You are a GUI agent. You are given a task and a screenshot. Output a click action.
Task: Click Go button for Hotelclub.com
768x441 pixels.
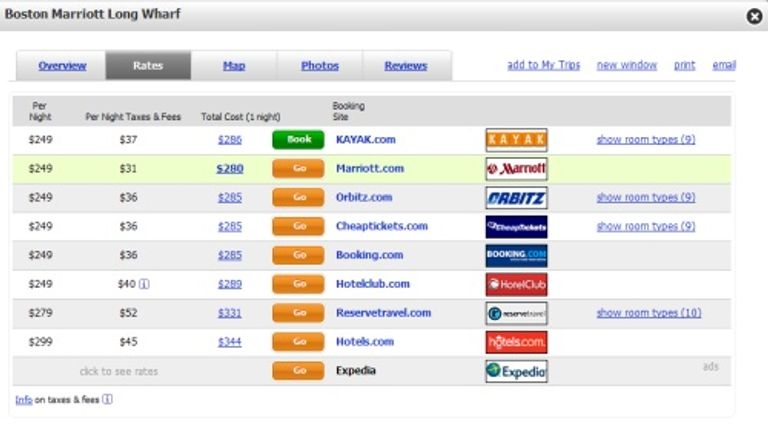pos(298,284)
